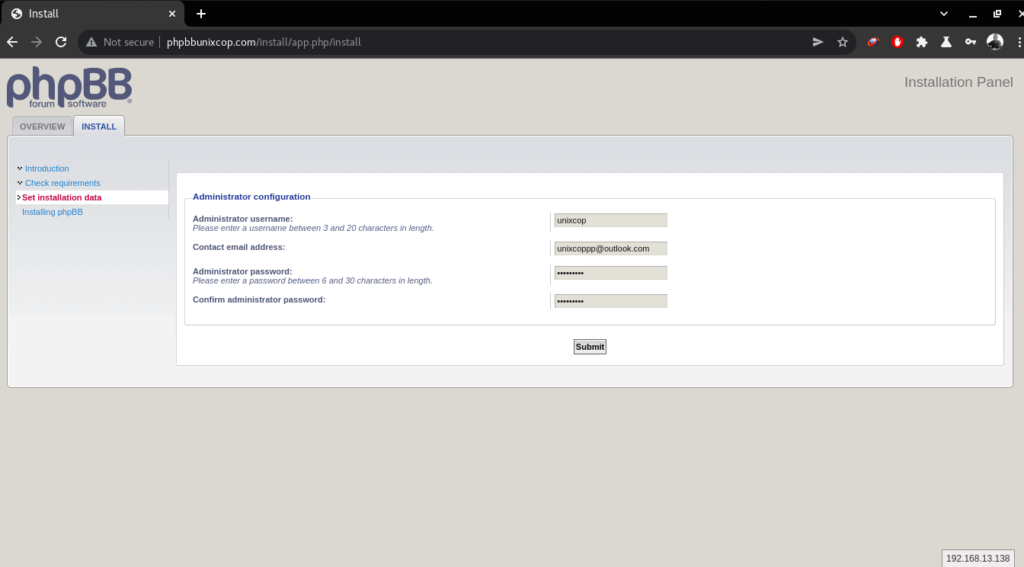1024x567 pixels.
Task: Click the address bar URL
Action: 264,42
